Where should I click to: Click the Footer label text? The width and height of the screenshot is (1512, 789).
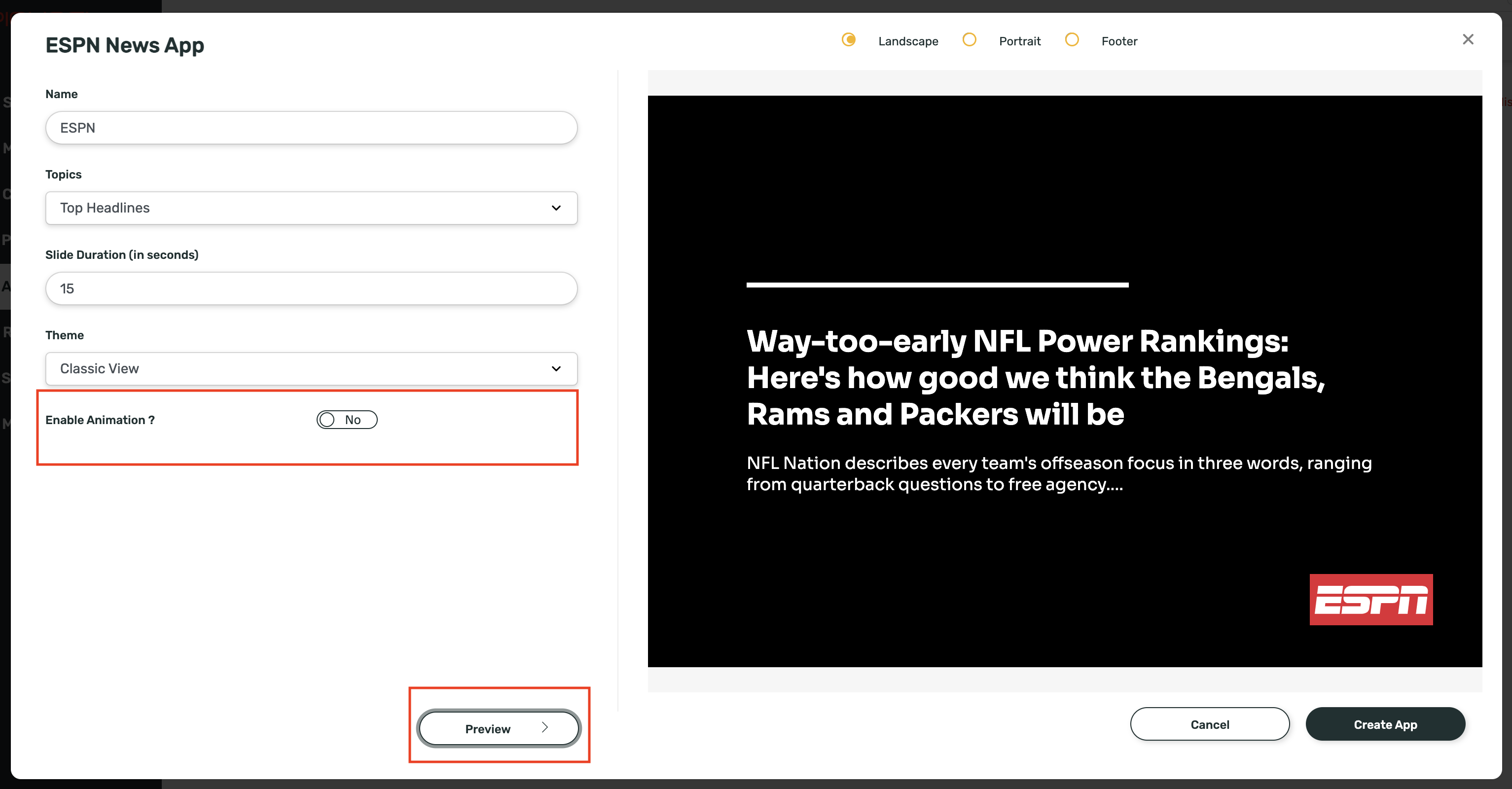click(1119, 41)
